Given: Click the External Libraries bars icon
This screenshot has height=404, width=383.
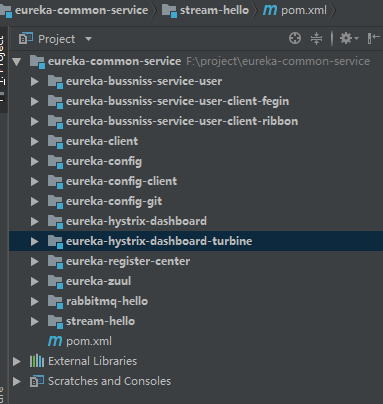Looking at the screenshot, I should (37, 361).
